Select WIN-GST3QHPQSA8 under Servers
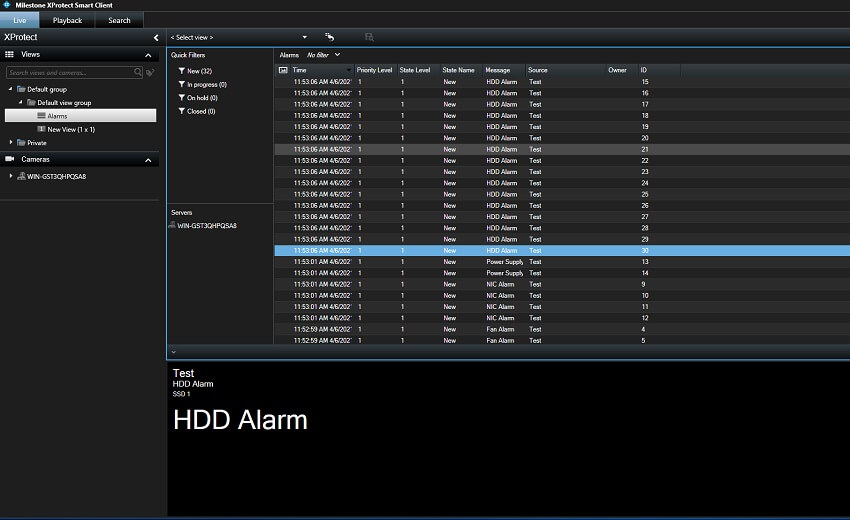This screenshot has width=850, height=520. point(207,226)
